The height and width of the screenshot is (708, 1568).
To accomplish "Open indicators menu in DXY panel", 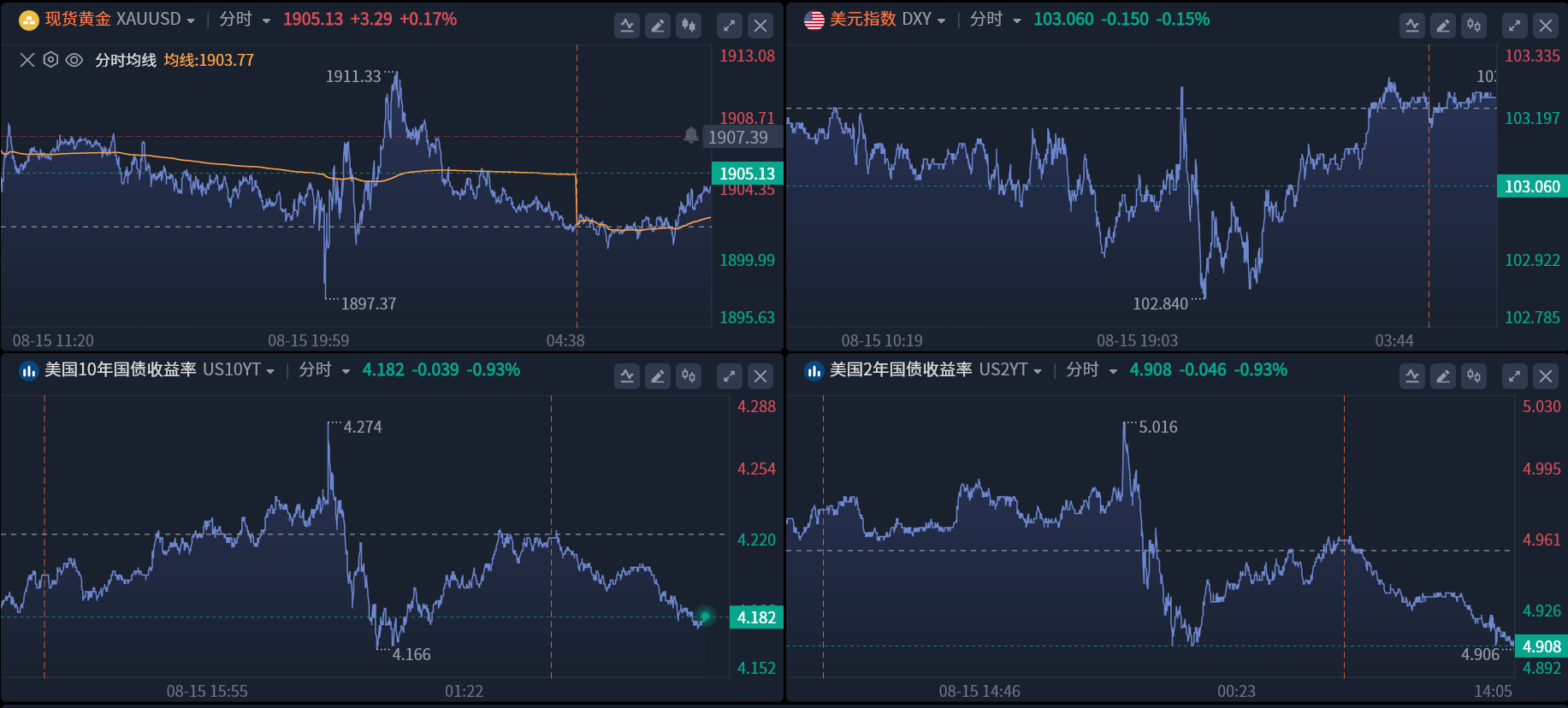I will point(1412,26).
